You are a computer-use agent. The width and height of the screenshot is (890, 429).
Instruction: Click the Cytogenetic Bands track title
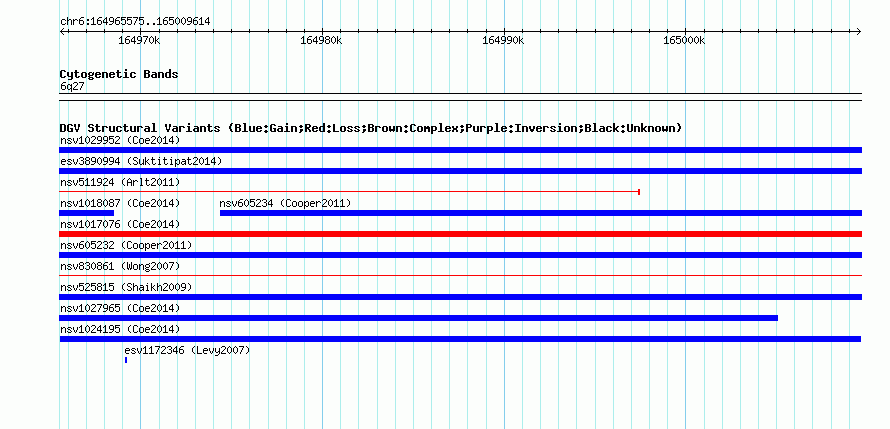click(119, 74)
